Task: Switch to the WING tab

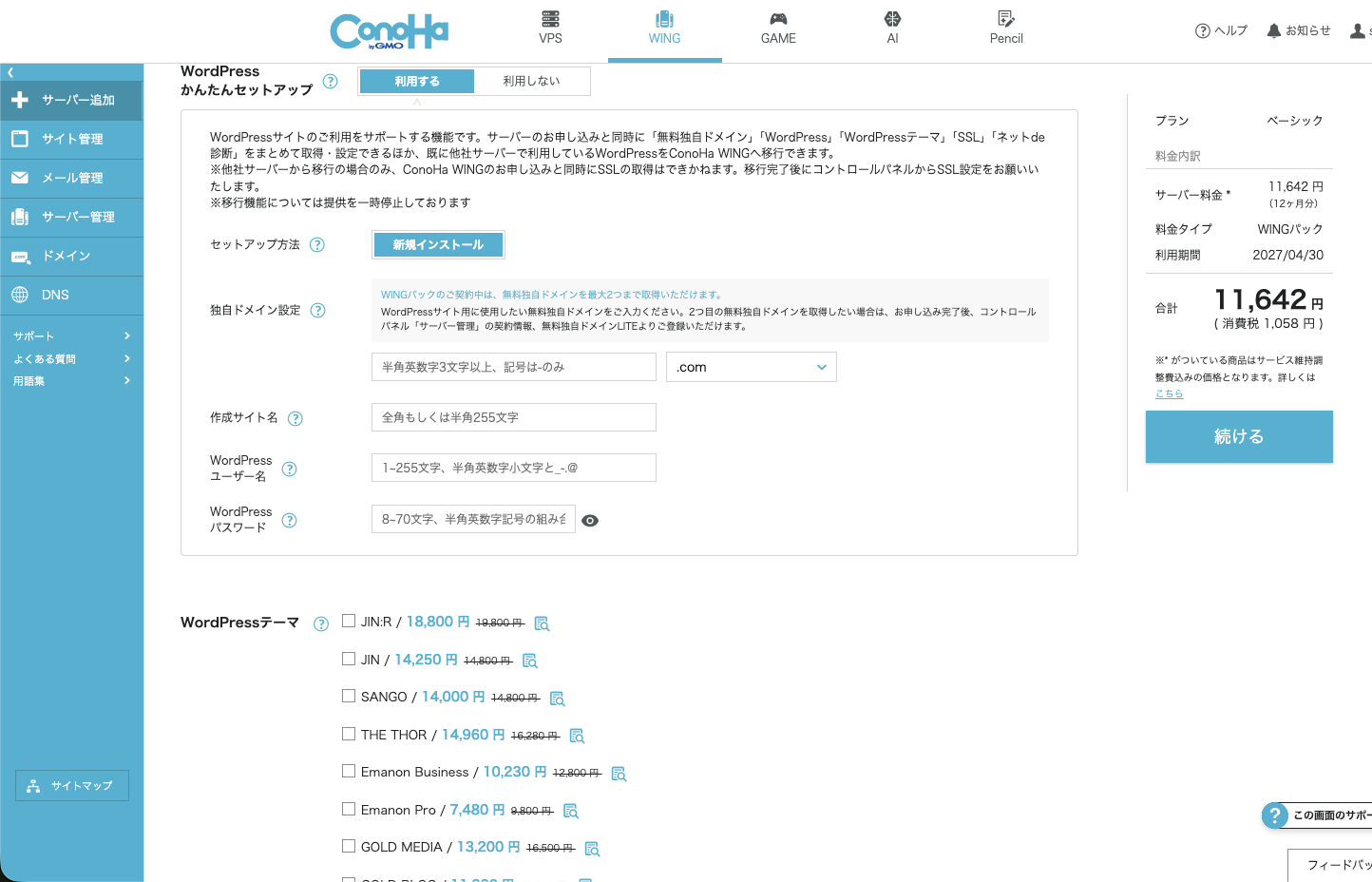Action: pyautogui.click(x=664, y=29)
